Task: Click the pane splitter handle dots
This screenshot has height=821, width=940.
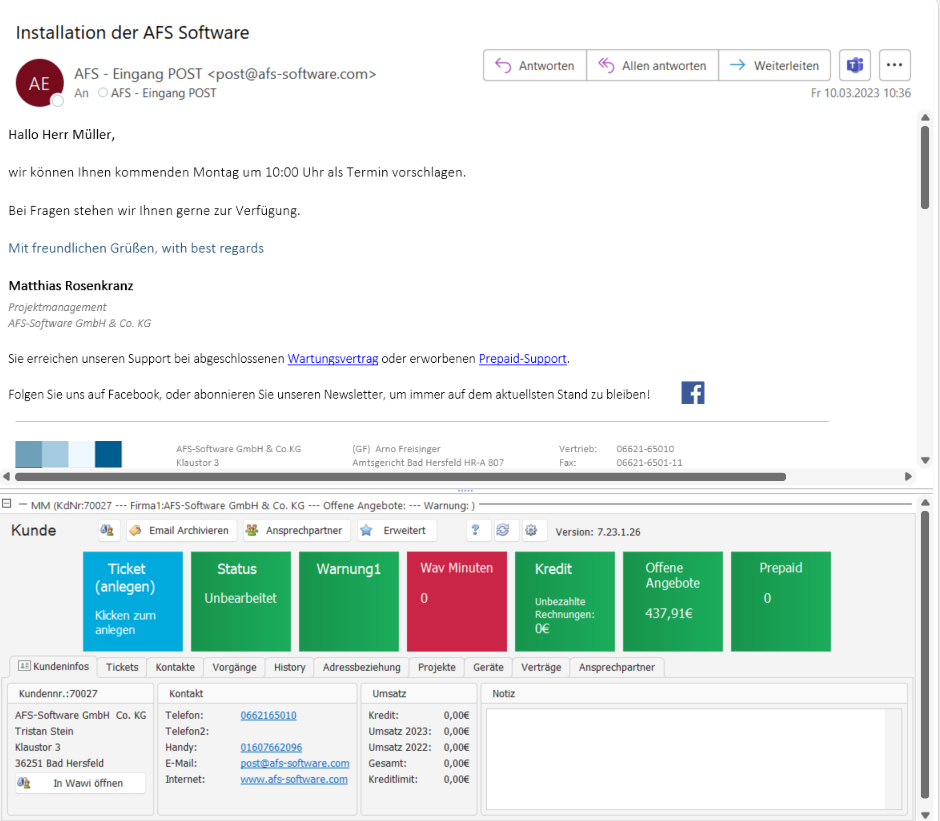Action: pos(465,490)
